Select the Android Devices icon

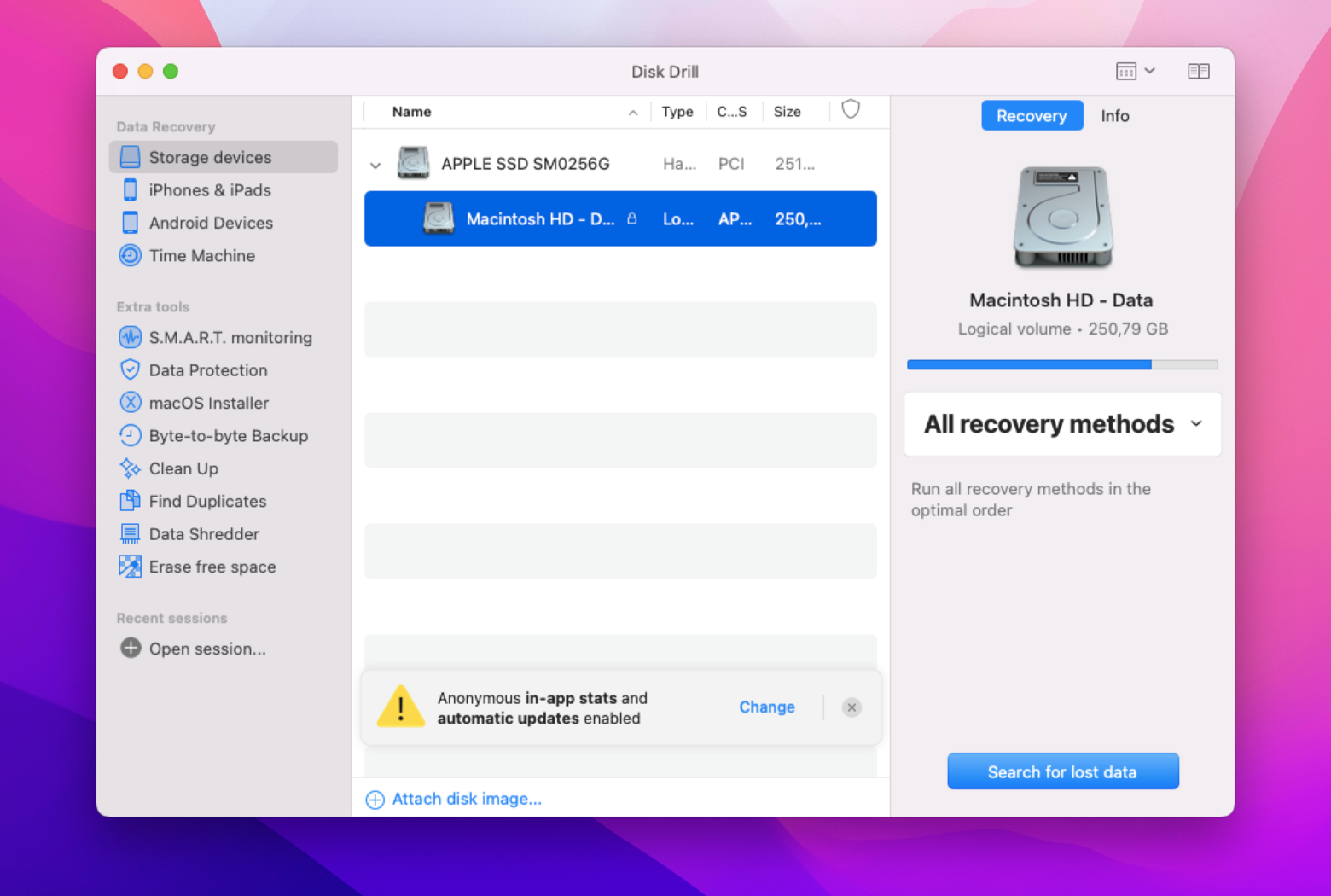[130, 223]
